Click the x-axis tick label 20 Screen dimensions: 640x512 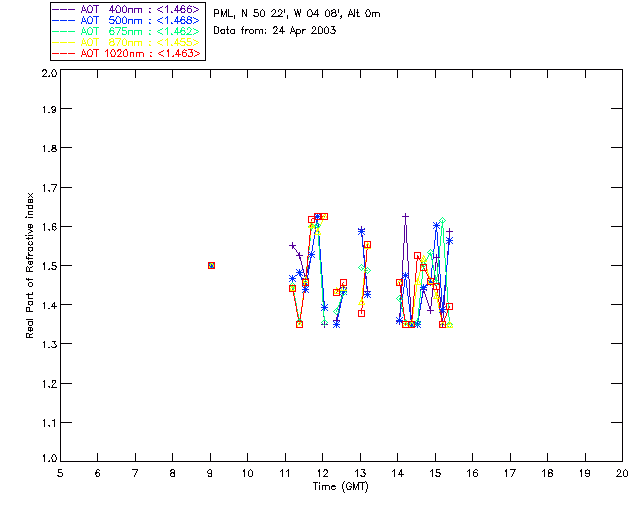click(622, 473)
